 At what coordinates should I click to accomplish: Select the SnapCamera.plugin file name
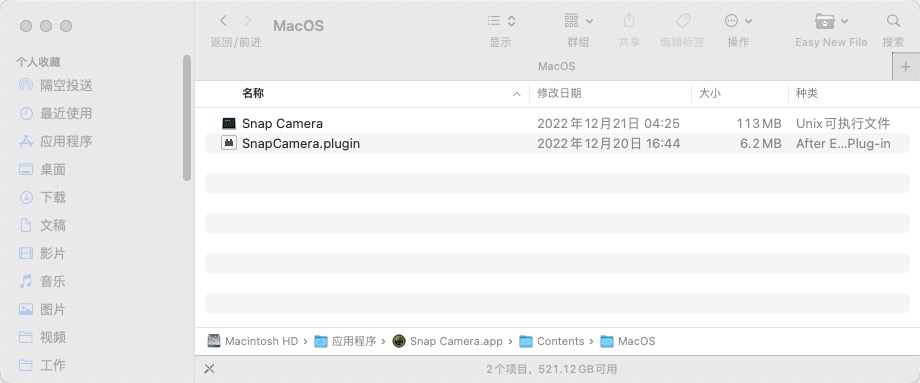[301, 143]
